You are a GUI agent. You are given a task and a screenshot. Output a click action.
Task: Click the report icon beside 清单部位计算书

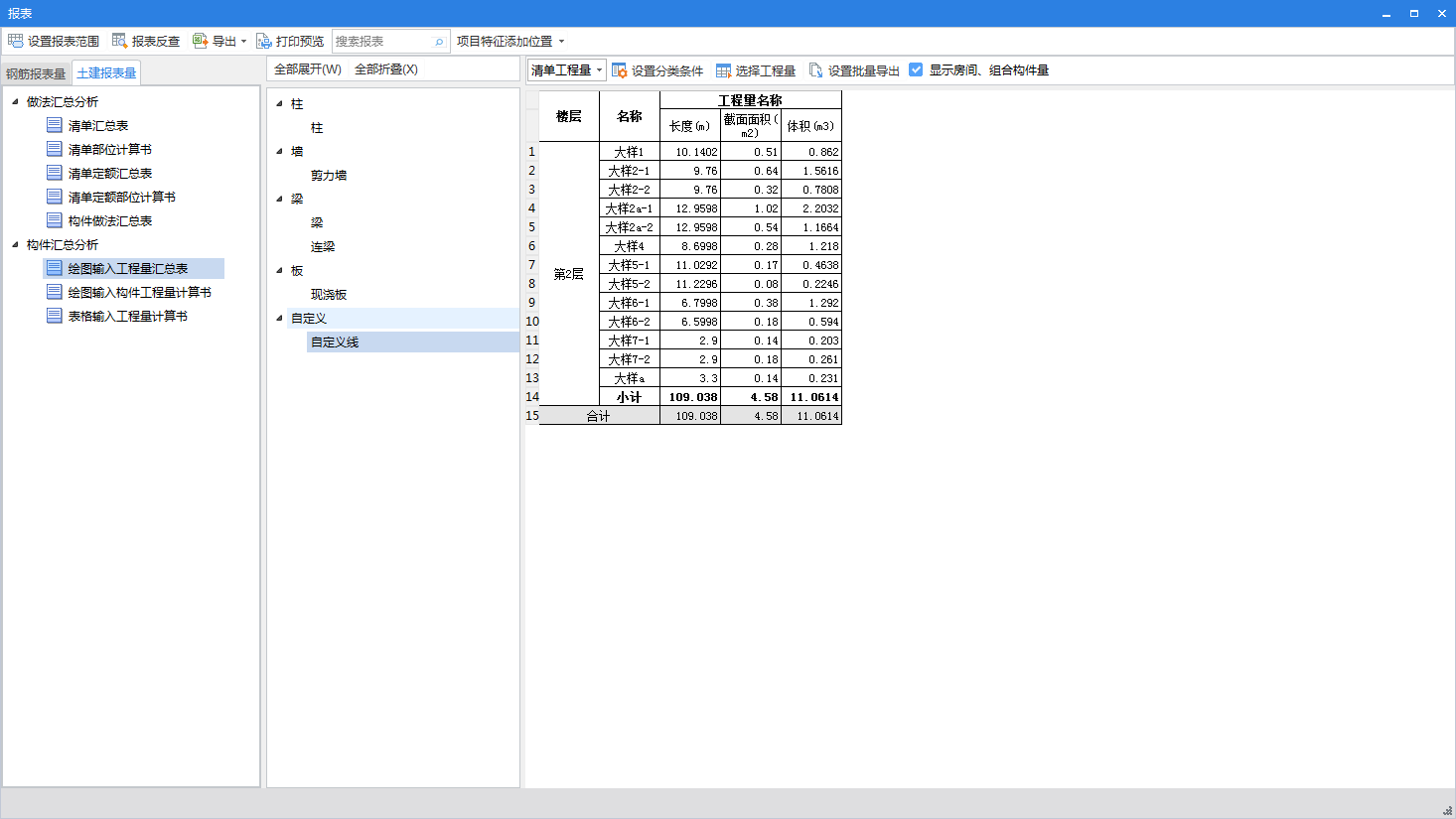[55, 149]
